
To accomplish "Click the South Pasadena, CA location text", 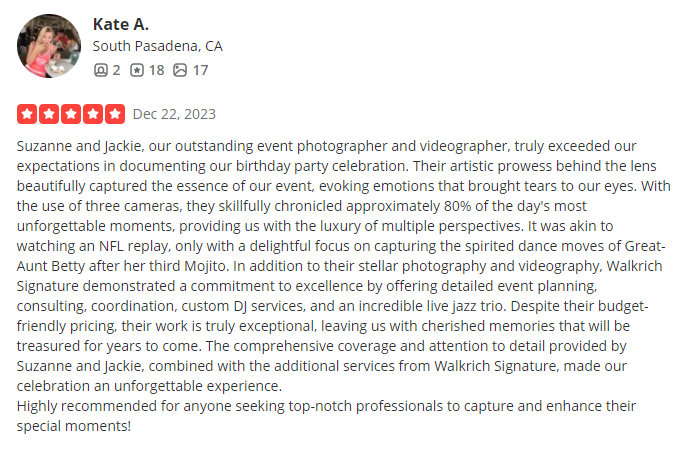I will coord(157,46).
